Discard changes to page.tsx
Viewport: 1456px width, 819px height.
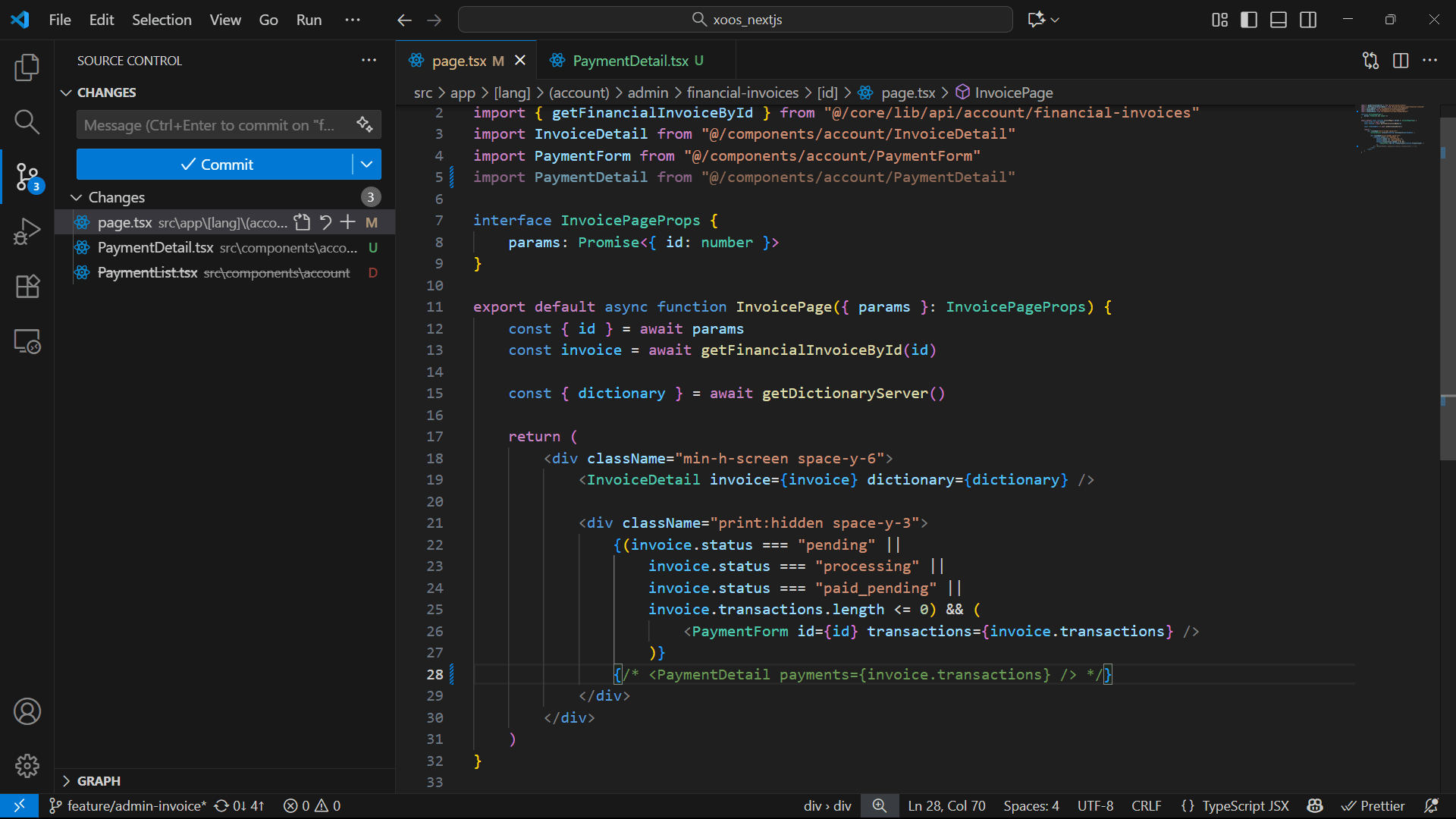click(325, 222)
